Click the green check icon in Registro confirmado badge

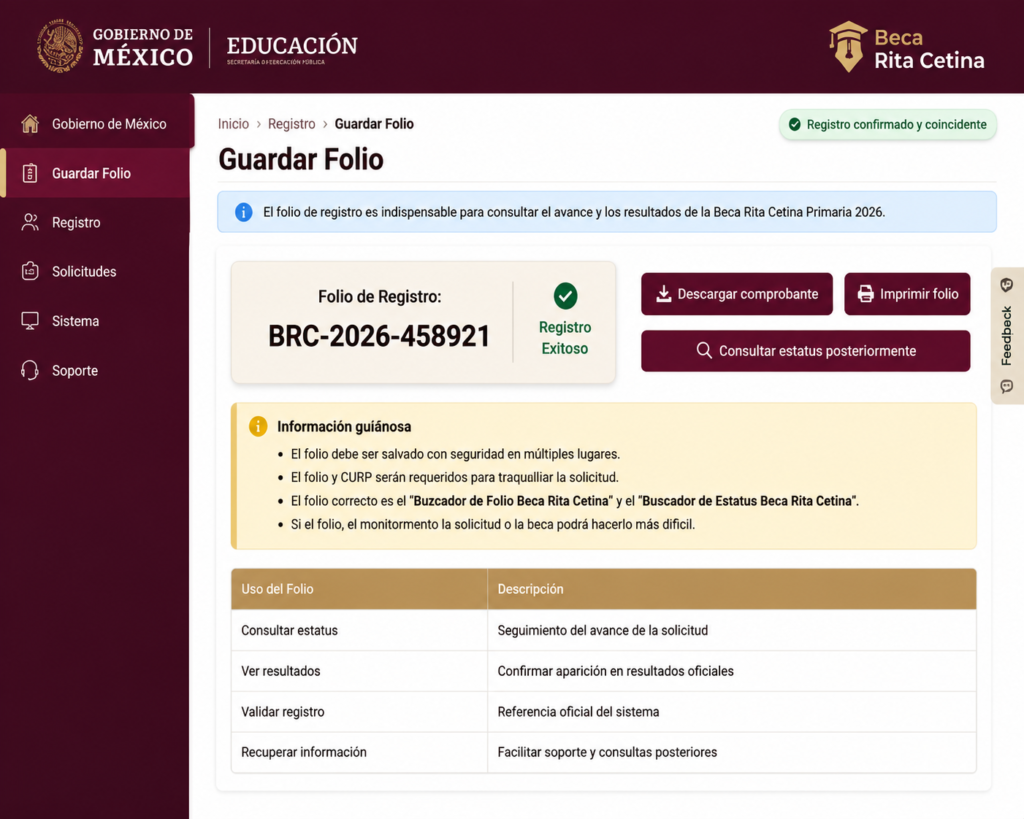[795, 125]
